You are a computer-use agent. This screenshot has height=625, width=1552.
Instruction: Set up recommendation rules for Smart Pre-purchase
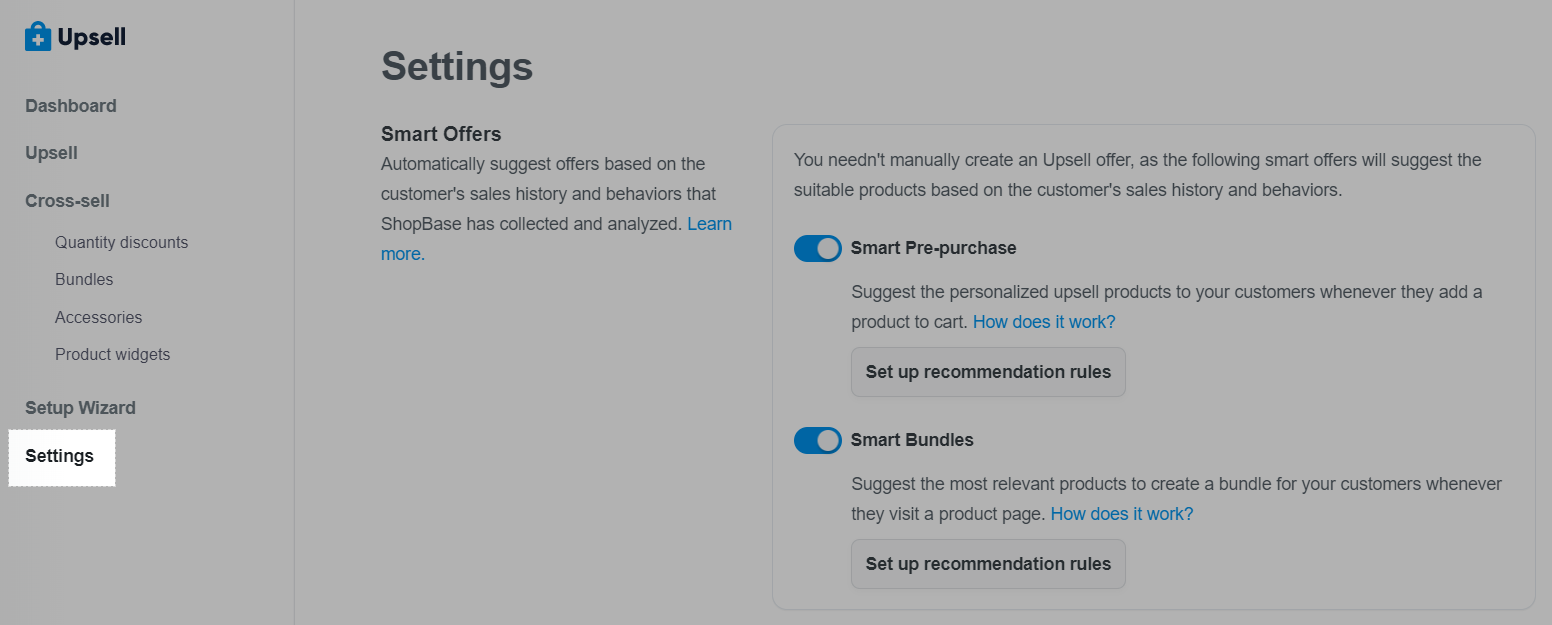pyautogui.click(x=988, y=372)
